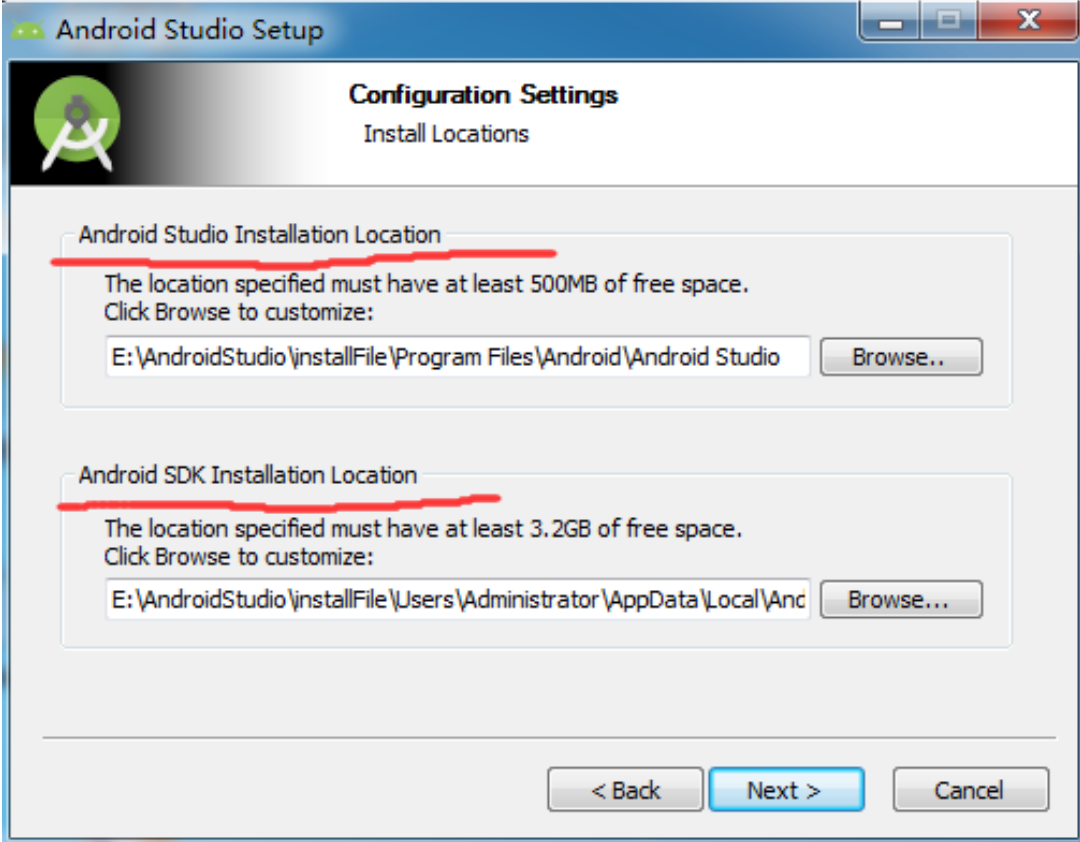Viewport: 1080px width, 842px height.
Task: Close the Android Studio Setup window
Action: (x=1028, y=22)
